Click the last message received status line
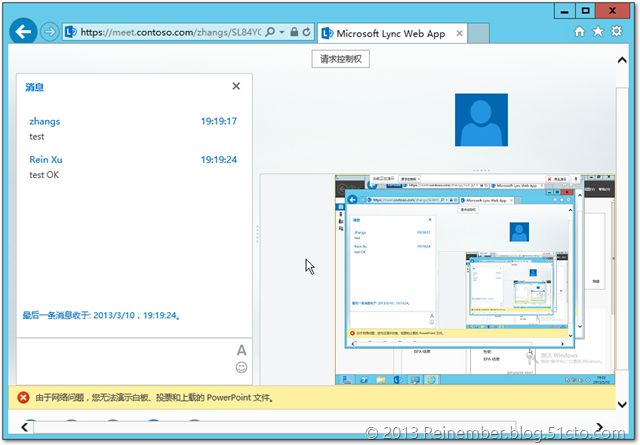640x445 pixels. click(x=101, y=315)
